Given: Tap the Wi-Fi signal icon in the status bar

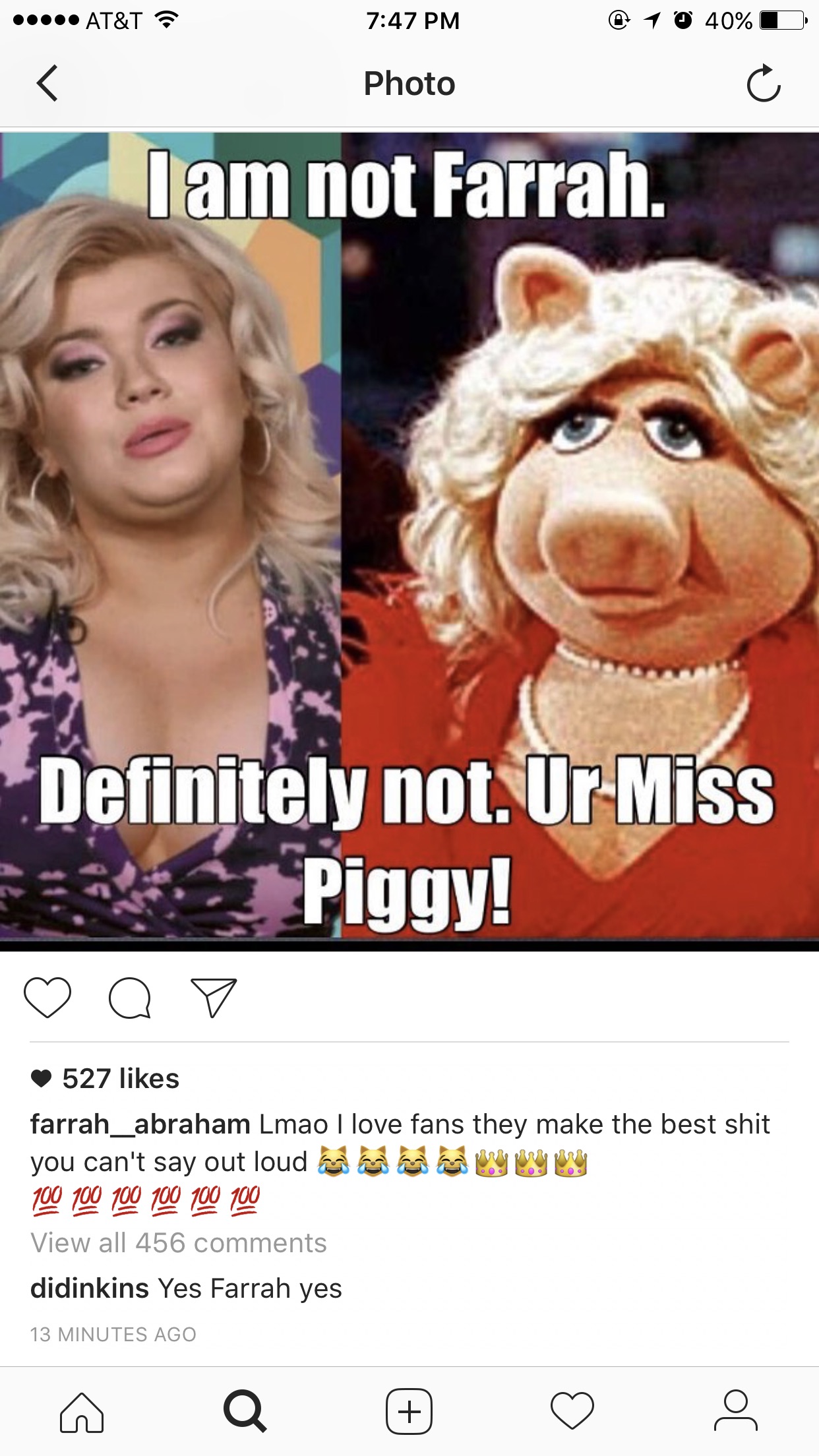Looking at the screenshot, I should pos(167,20).
